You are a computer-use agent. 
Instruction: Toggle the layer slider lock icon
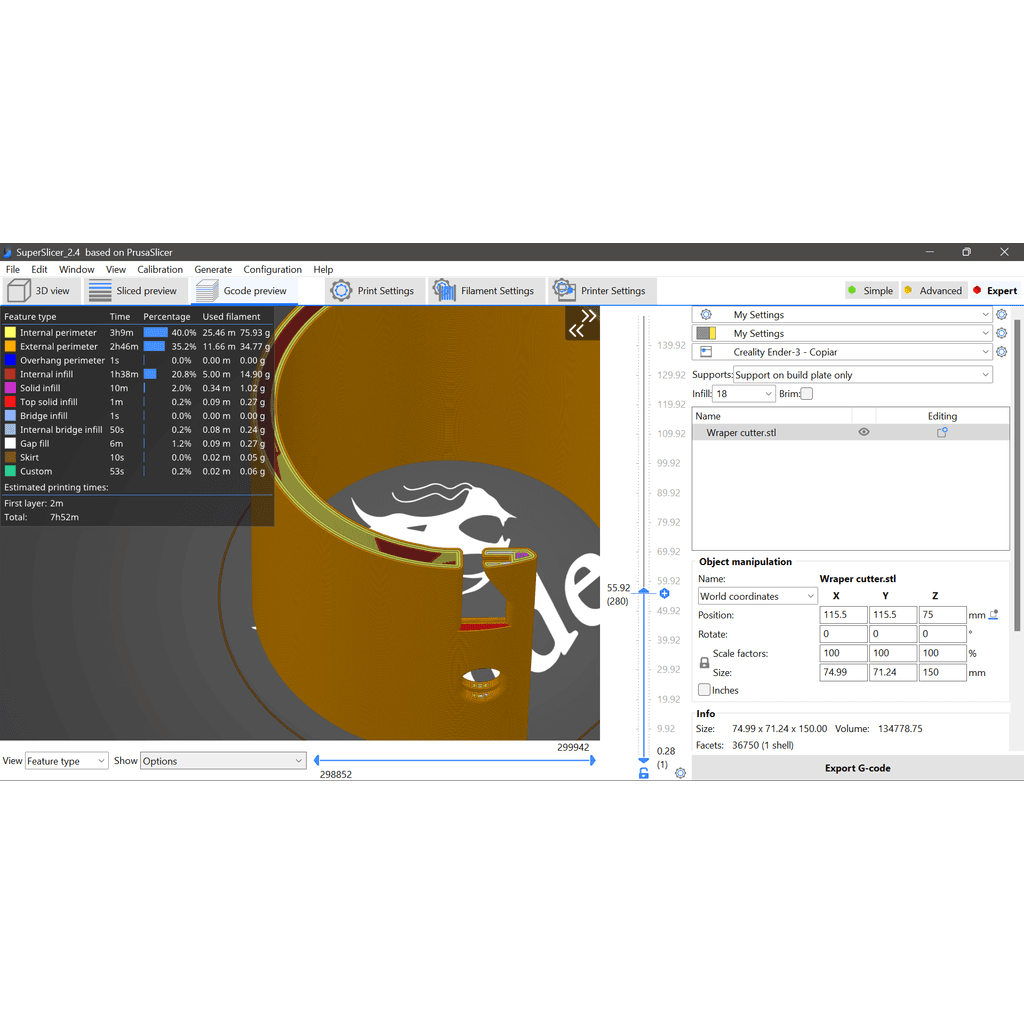pyautogui.click(x=643, y=773)
